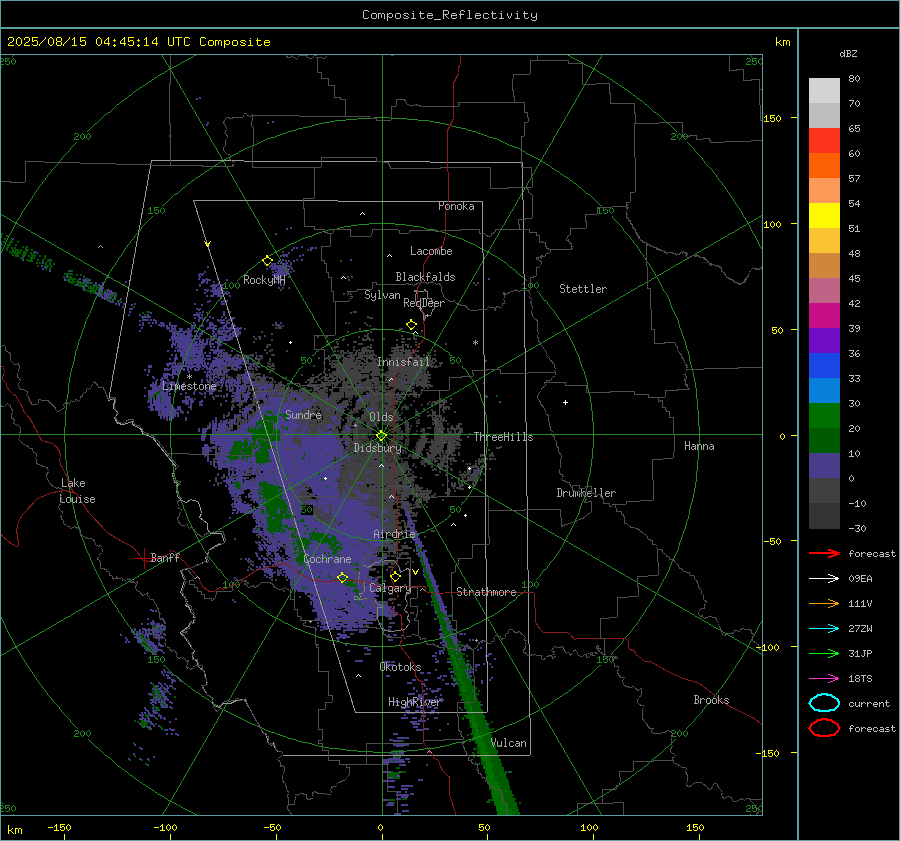Click the dBZ legend heading
This screenshot has width=900, height=841.
(x=848, y=53)
